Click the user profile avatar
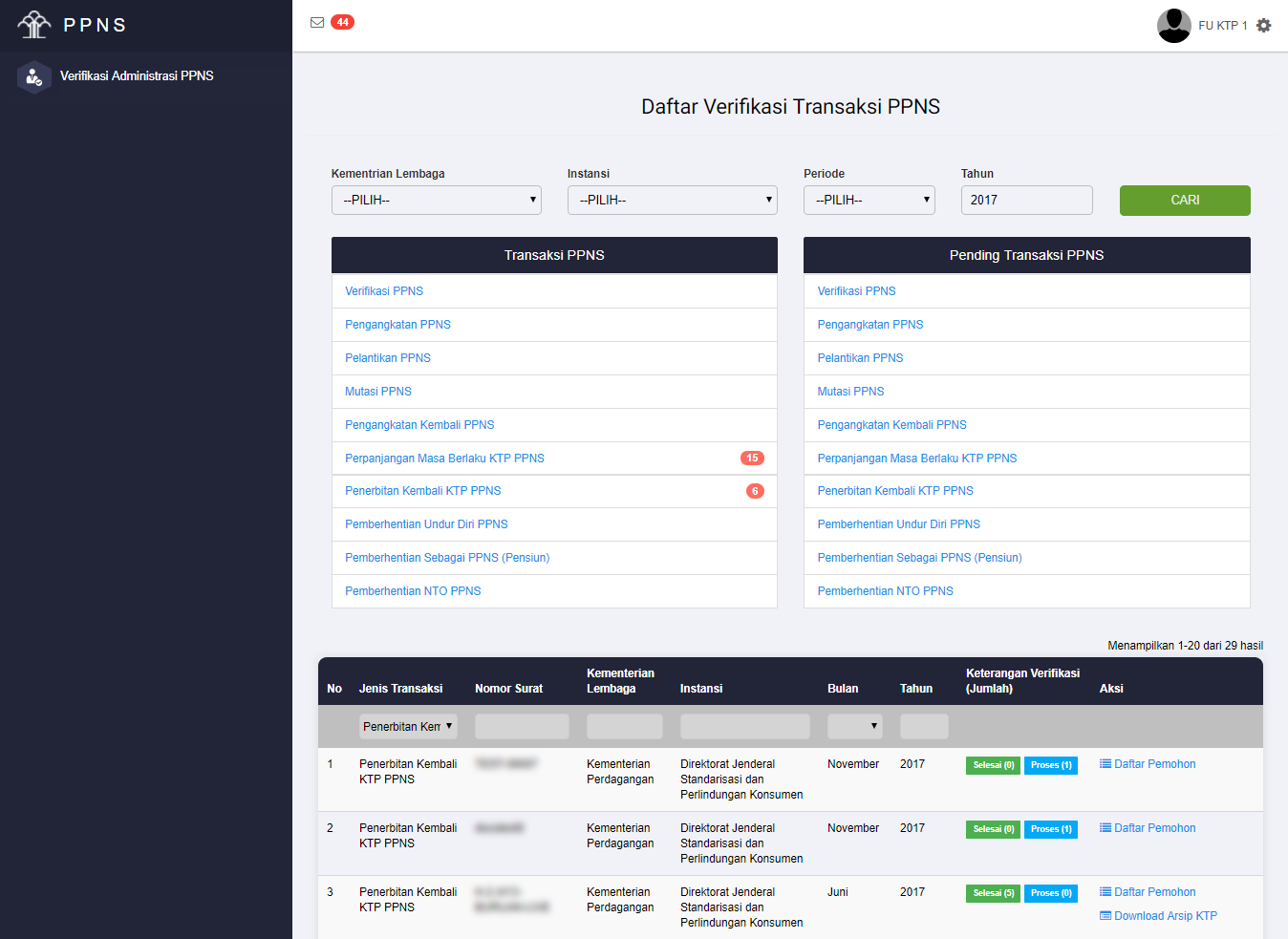 [x=1173, y=26]
